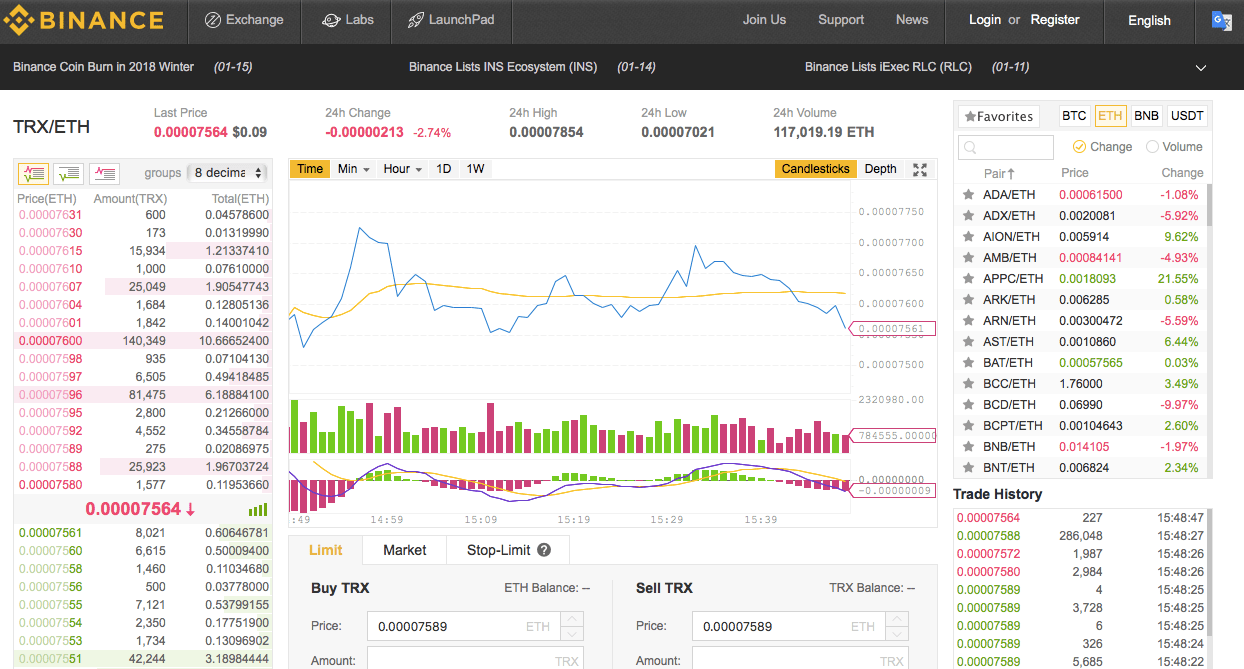Viewport: 1244px width, 669px height.
Task: Click the Login link
Action: coord(985,20)
